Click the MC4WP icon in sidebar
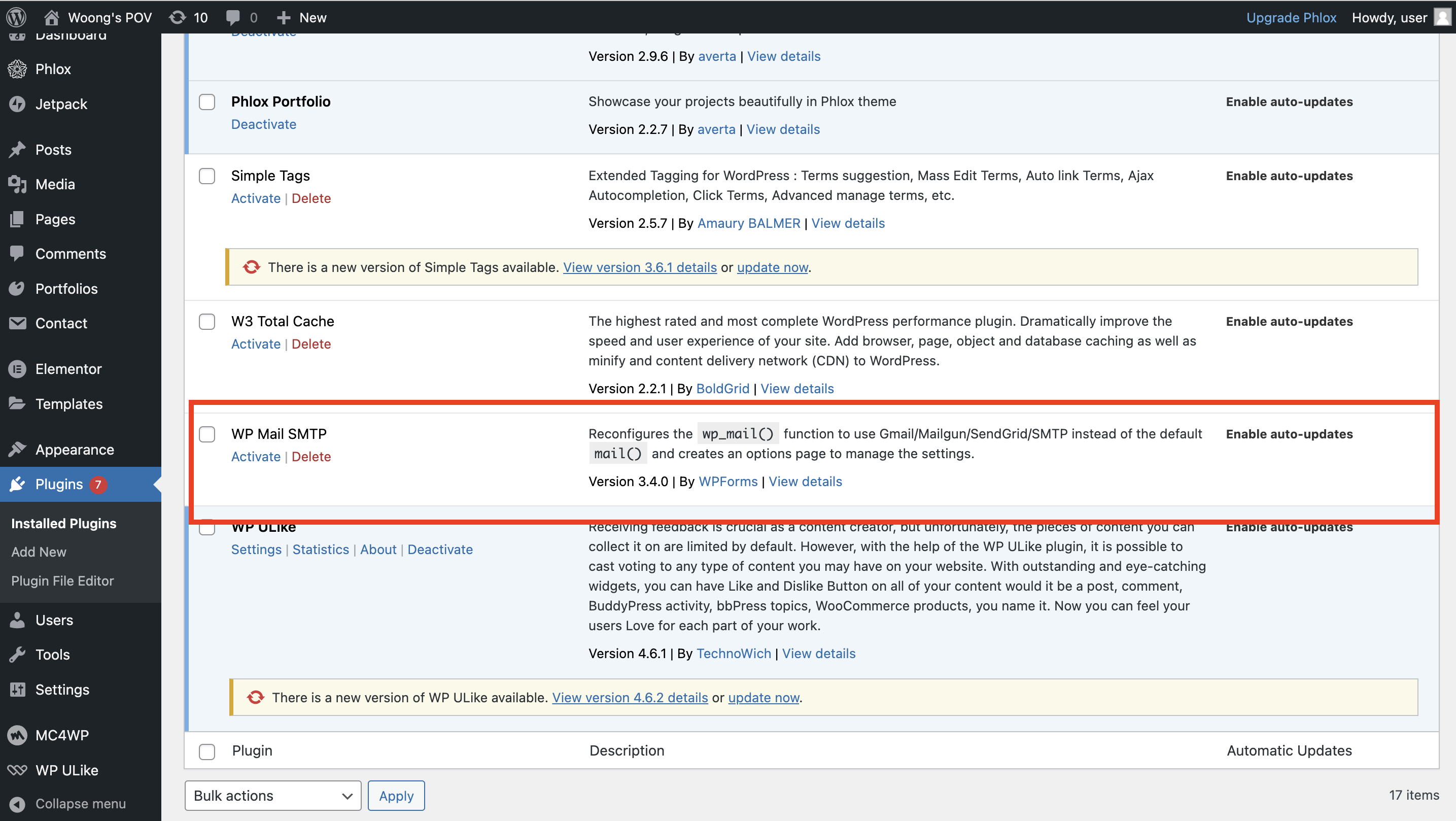 [x=18, y=735]
